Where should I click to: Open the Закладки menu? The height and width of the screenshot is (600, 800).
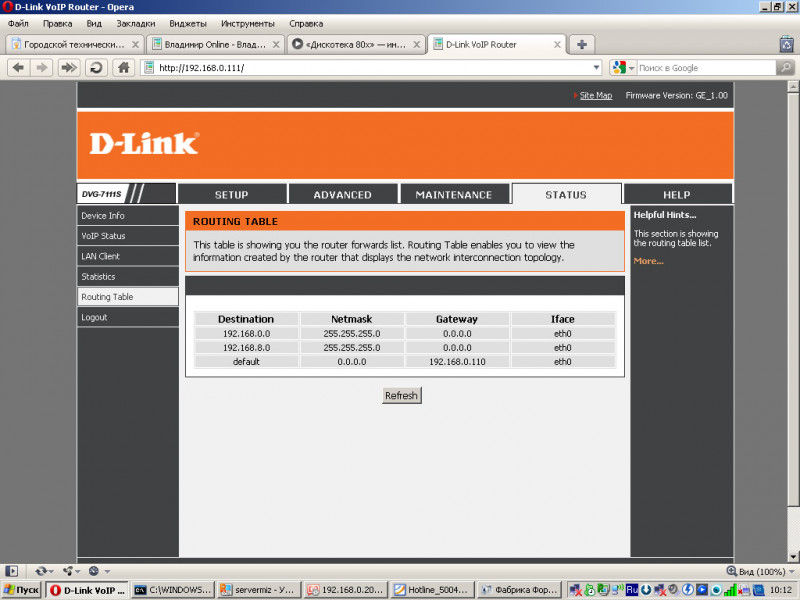tap(136, 23)
